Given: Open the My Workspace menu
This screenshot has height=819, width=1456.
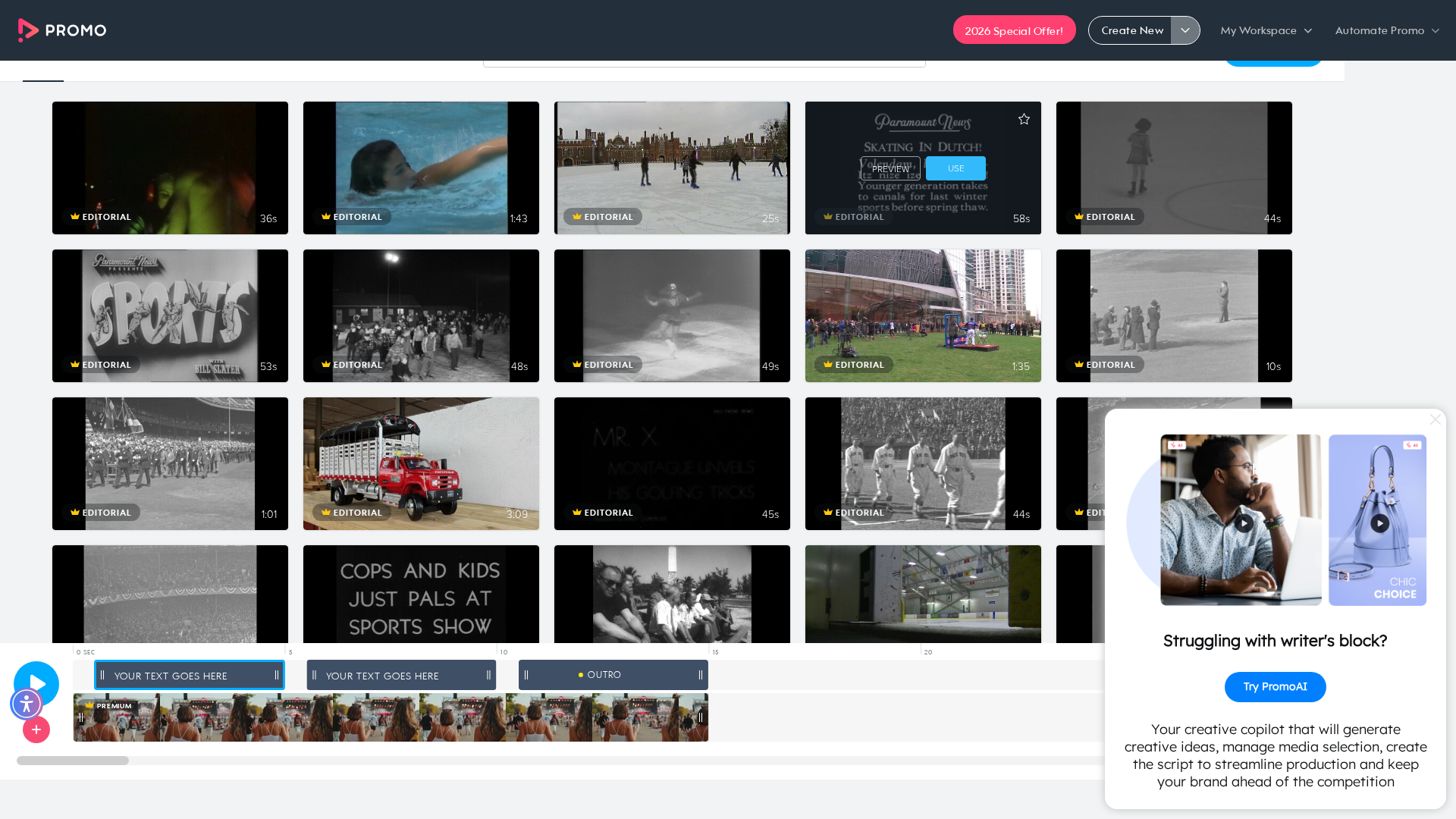Looking at the screenshot, I should click(x=1266, y=30).
